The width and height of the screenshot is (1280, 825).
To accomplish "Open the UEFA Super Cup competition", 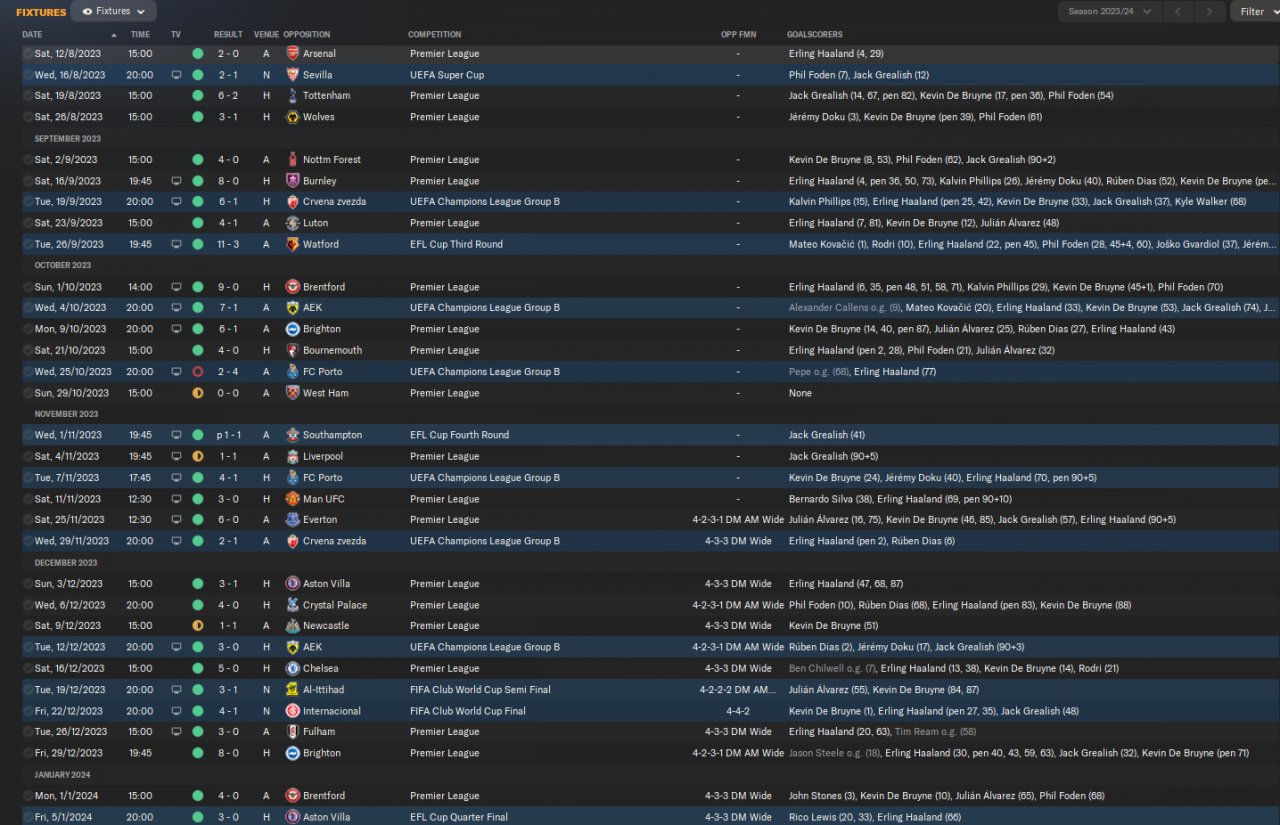I will click(x=447, y=75).
